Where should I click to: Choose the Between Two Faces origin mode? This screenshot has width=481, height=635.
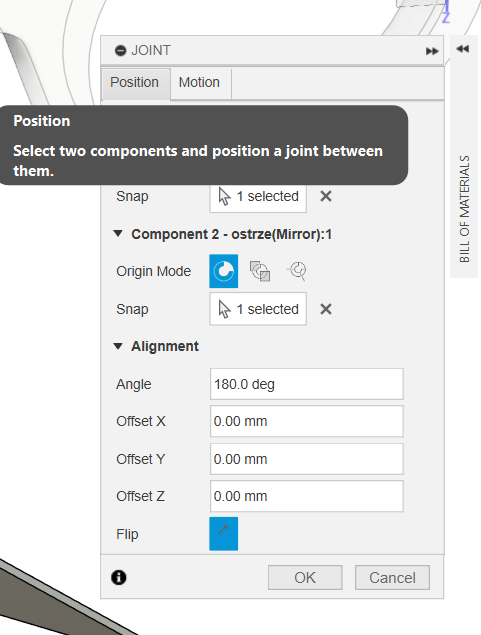click(x=260, y=271)
